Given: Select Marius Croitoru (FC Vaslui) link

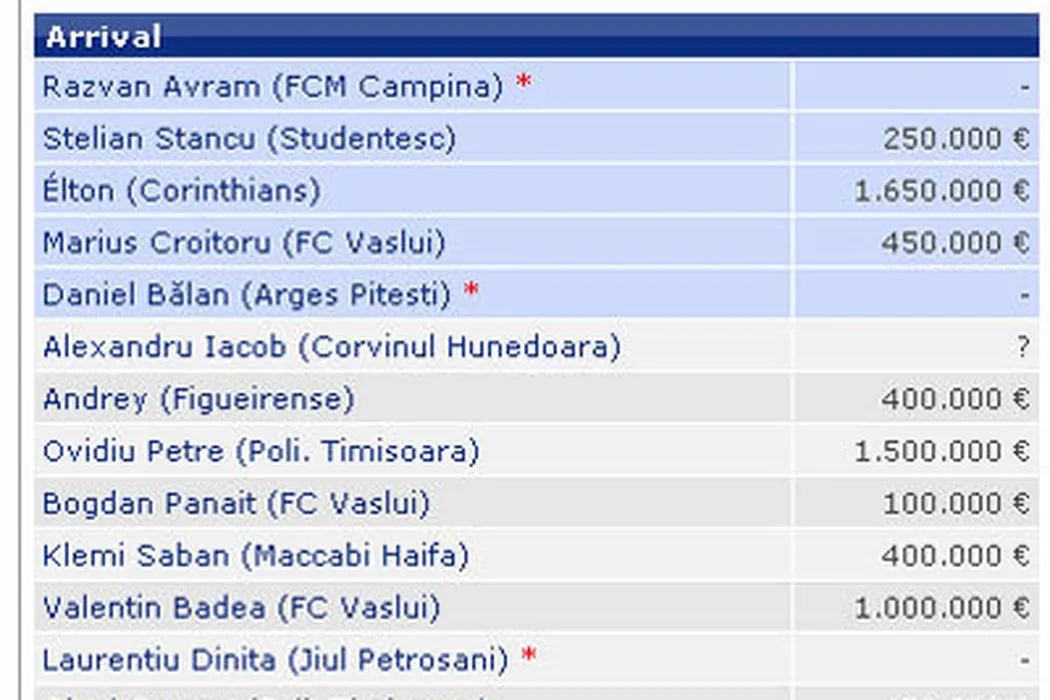Looking at the screenshot, I should 243,243.
